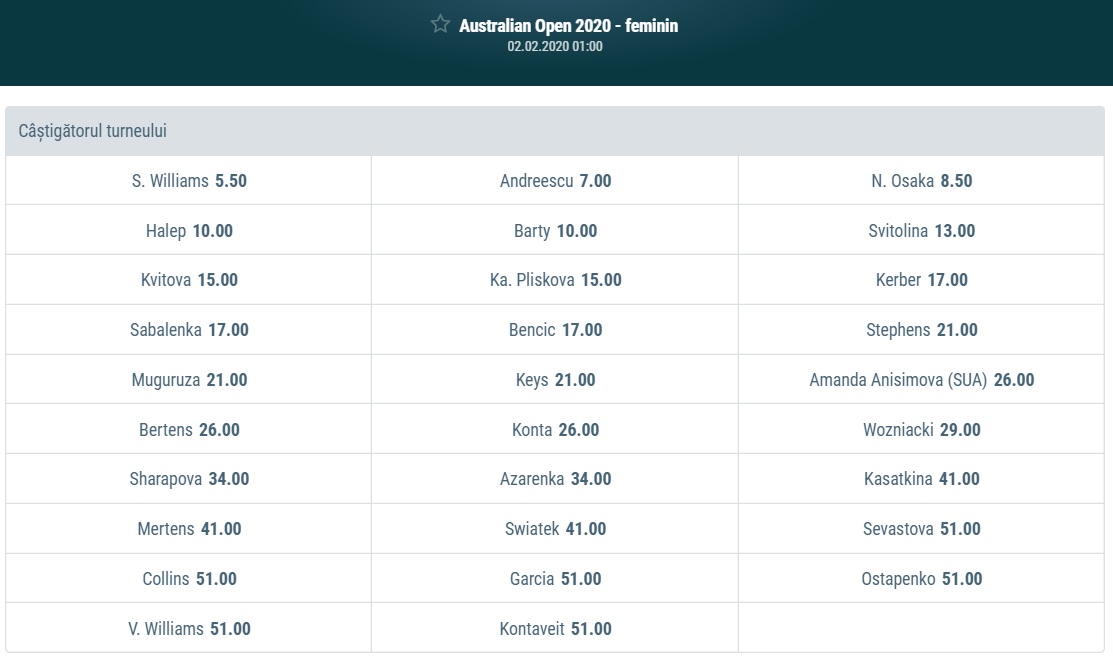The height and width of the screenshot is (671, 1113).
Task: Choose N. Osaka at 8.50
Action: pos(921,181)
